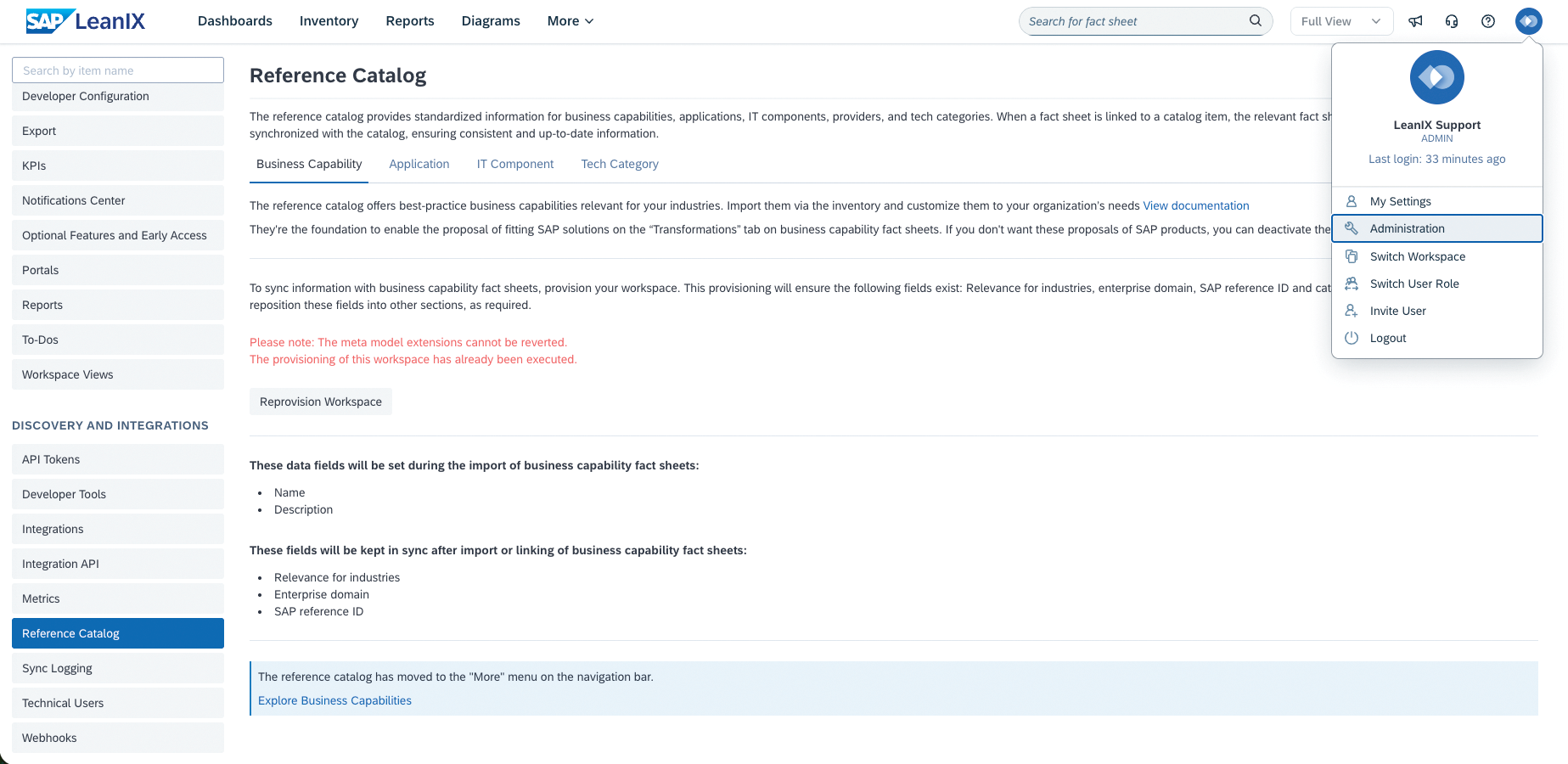Choose Switch User Role in the user menu
The height and width of the screenshot is (764, 1568).
coord(1437,284)
